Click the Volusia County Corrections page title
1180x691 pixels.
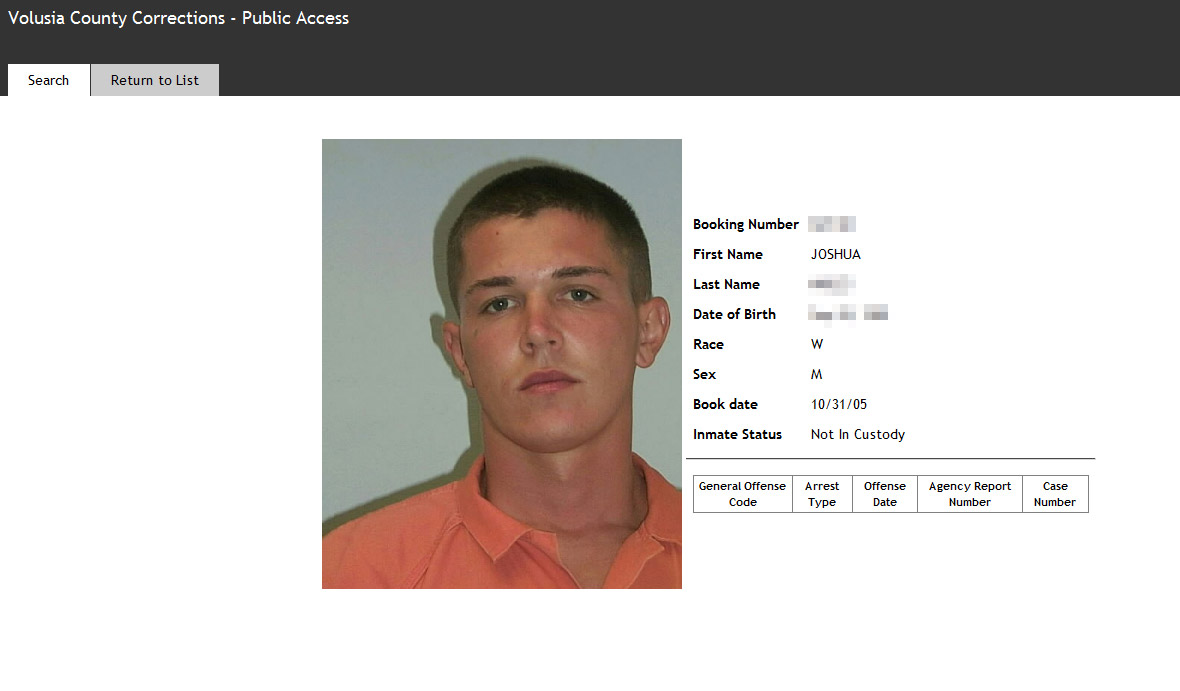(178, 18)
